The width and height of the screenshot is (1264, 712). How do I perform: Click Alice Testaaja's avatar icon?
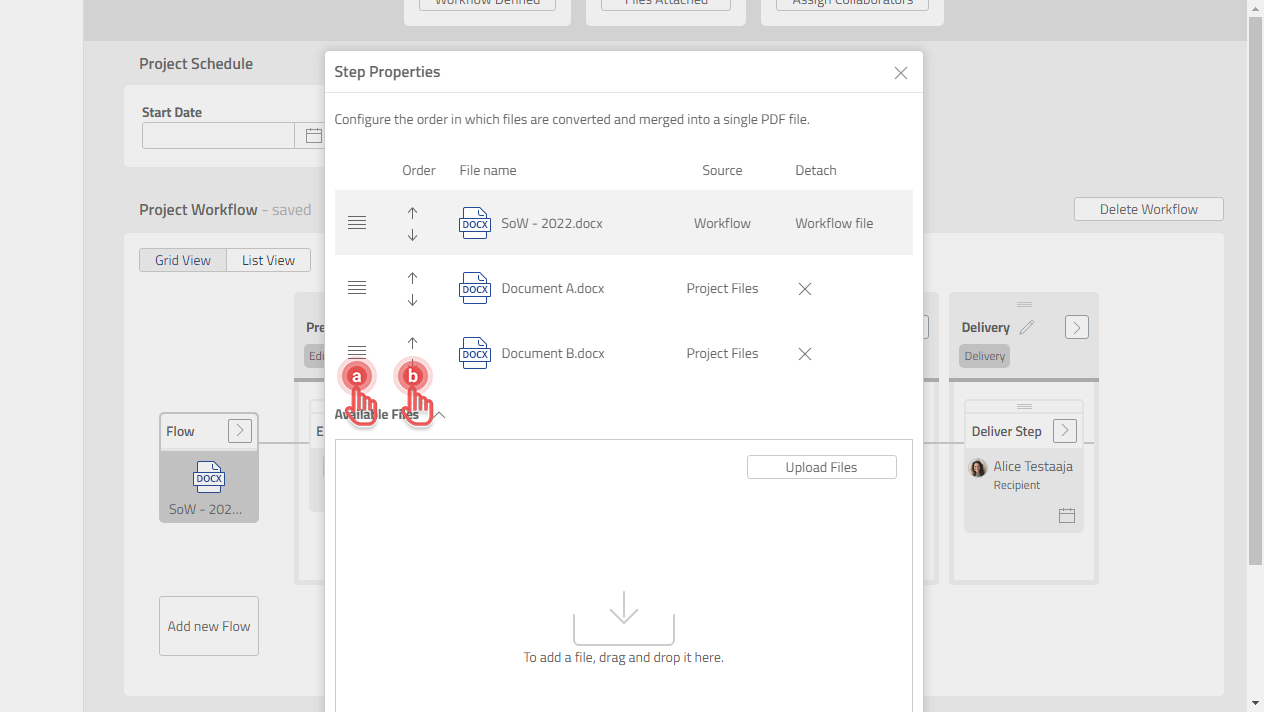click(x=977, y=467)
